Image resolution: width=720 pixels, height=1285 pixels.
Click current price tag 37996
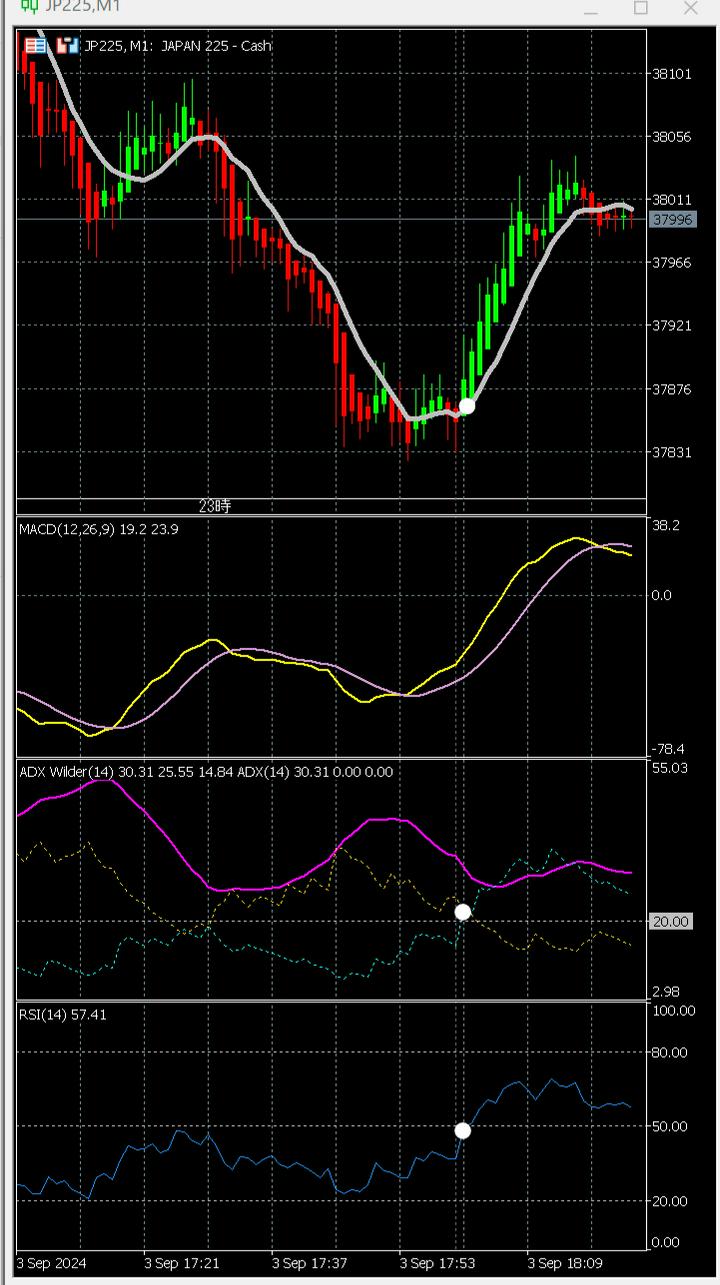(672, 219)
